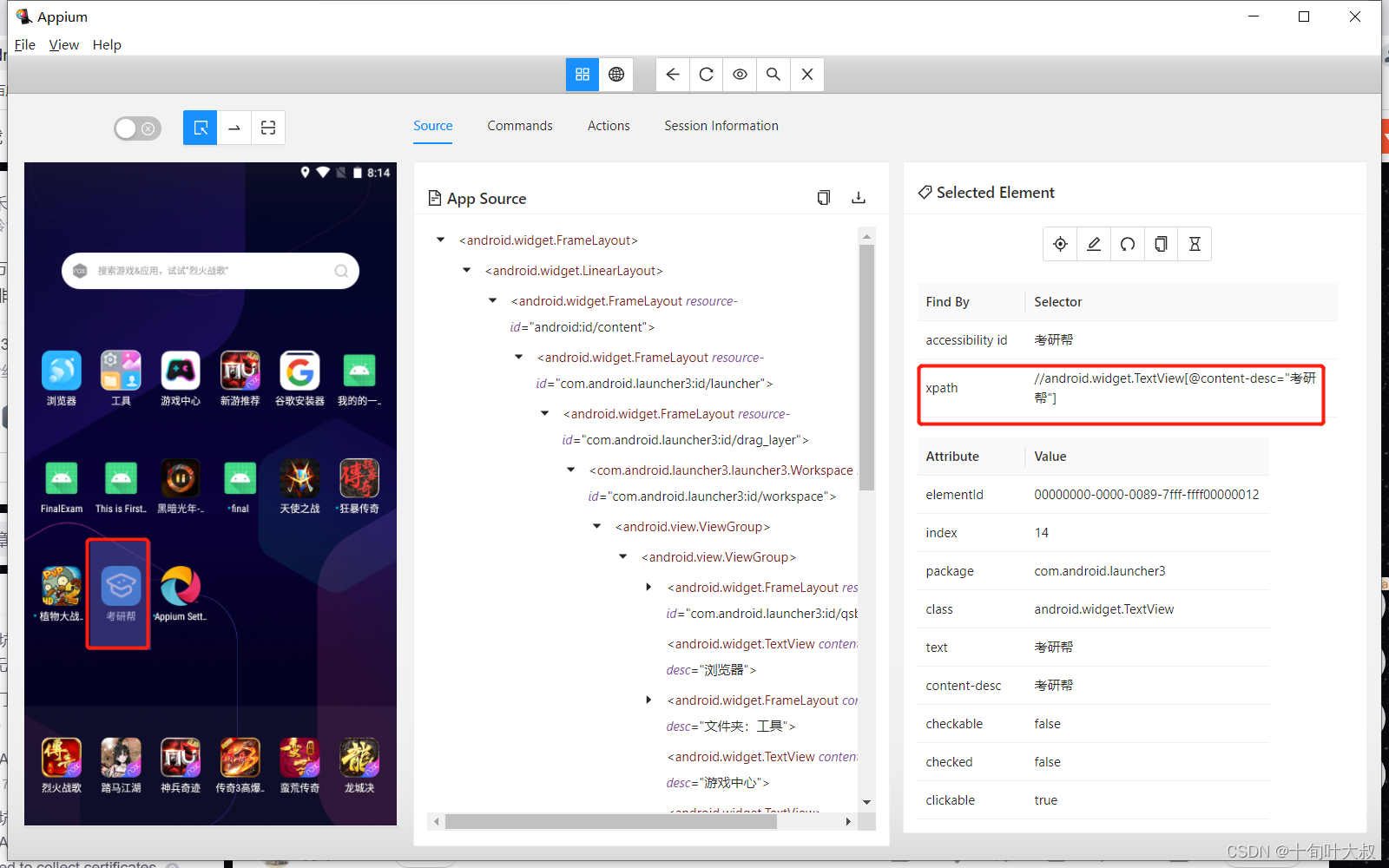Click the accessibility id value 考研帮
The image size is (1389, 868).
pos(1053,340)
